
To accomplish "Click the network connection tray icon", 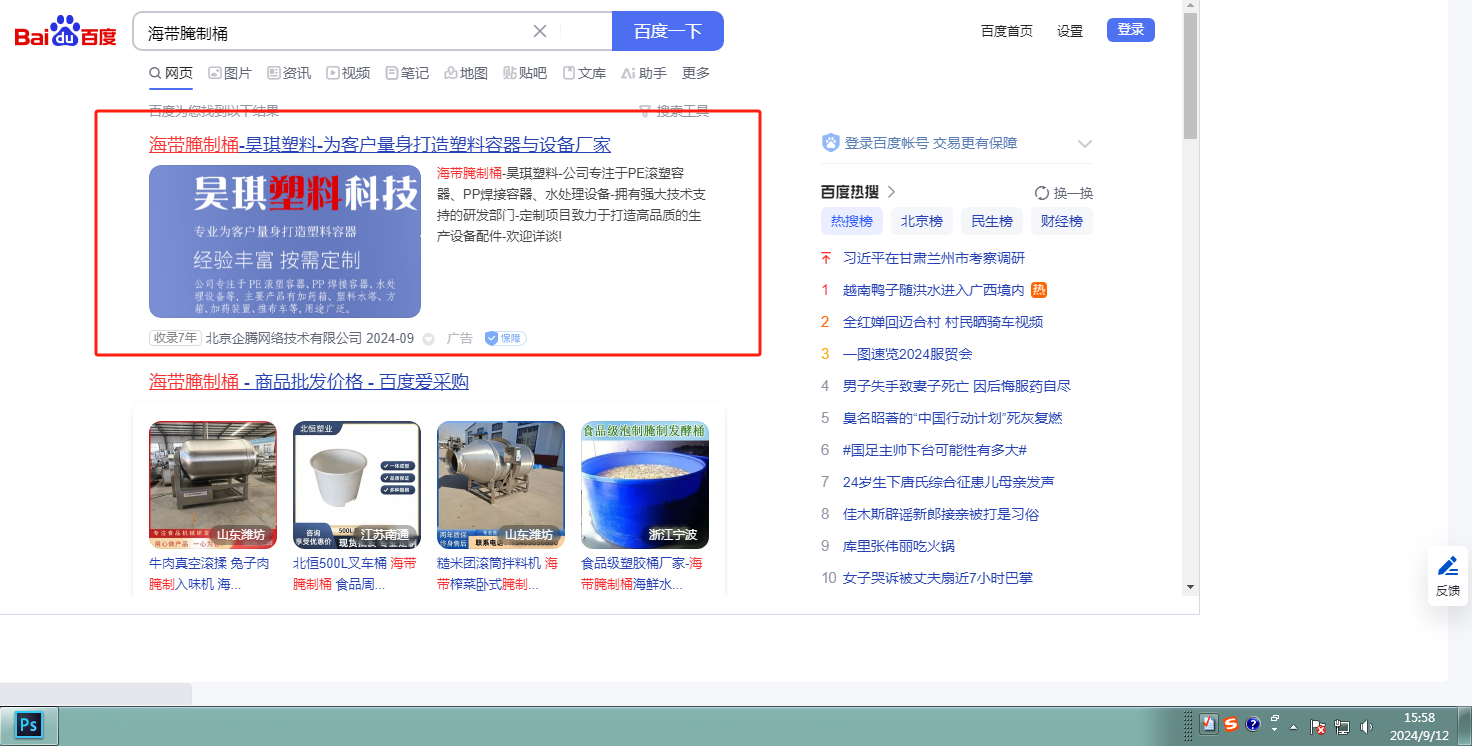I will [x=1342, y=727].
